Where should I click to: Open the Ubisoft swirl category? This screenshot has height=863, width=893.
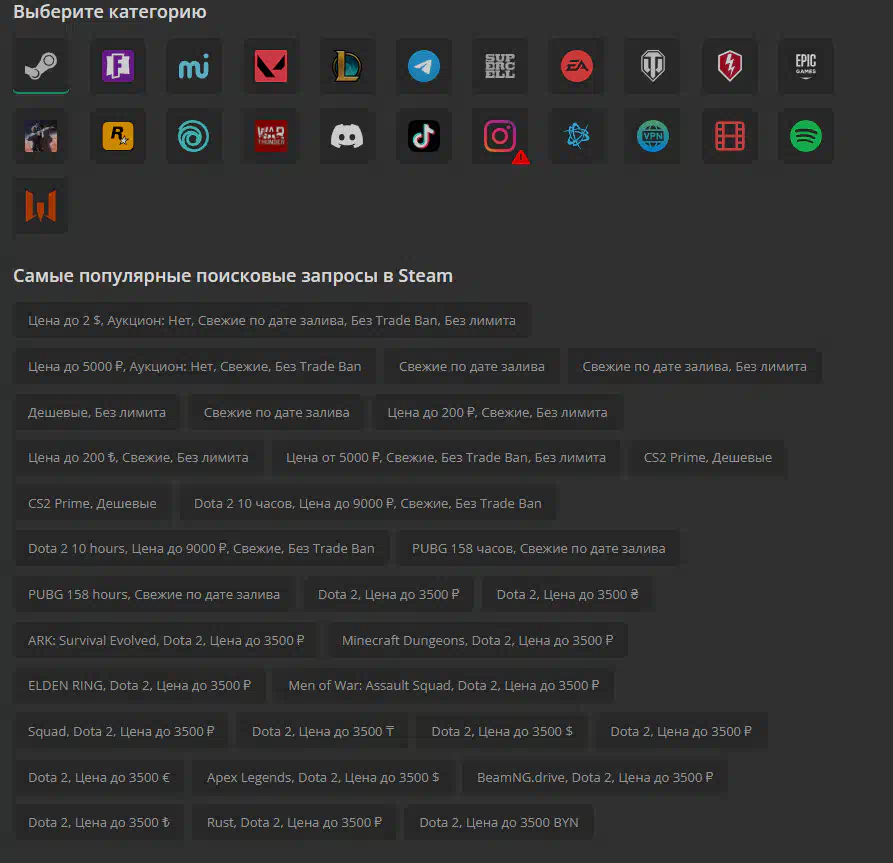point(194,136)
